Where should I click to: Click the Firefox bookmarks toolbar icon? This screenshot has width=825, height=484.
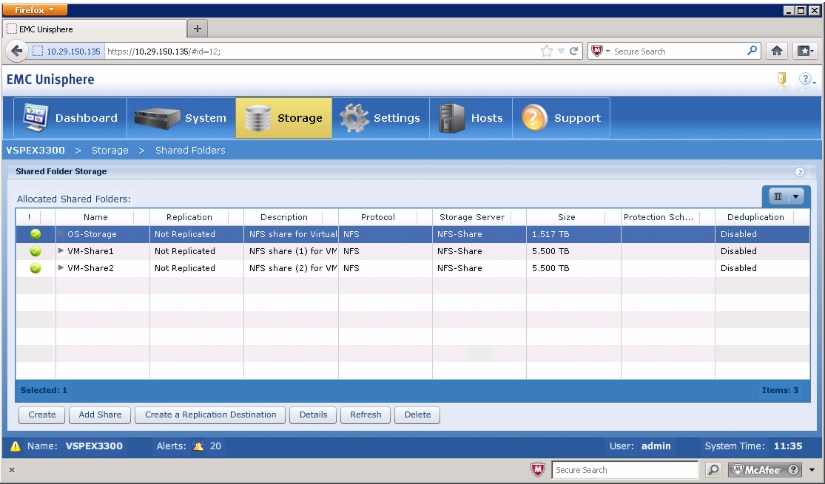click(x=805, y=51)
